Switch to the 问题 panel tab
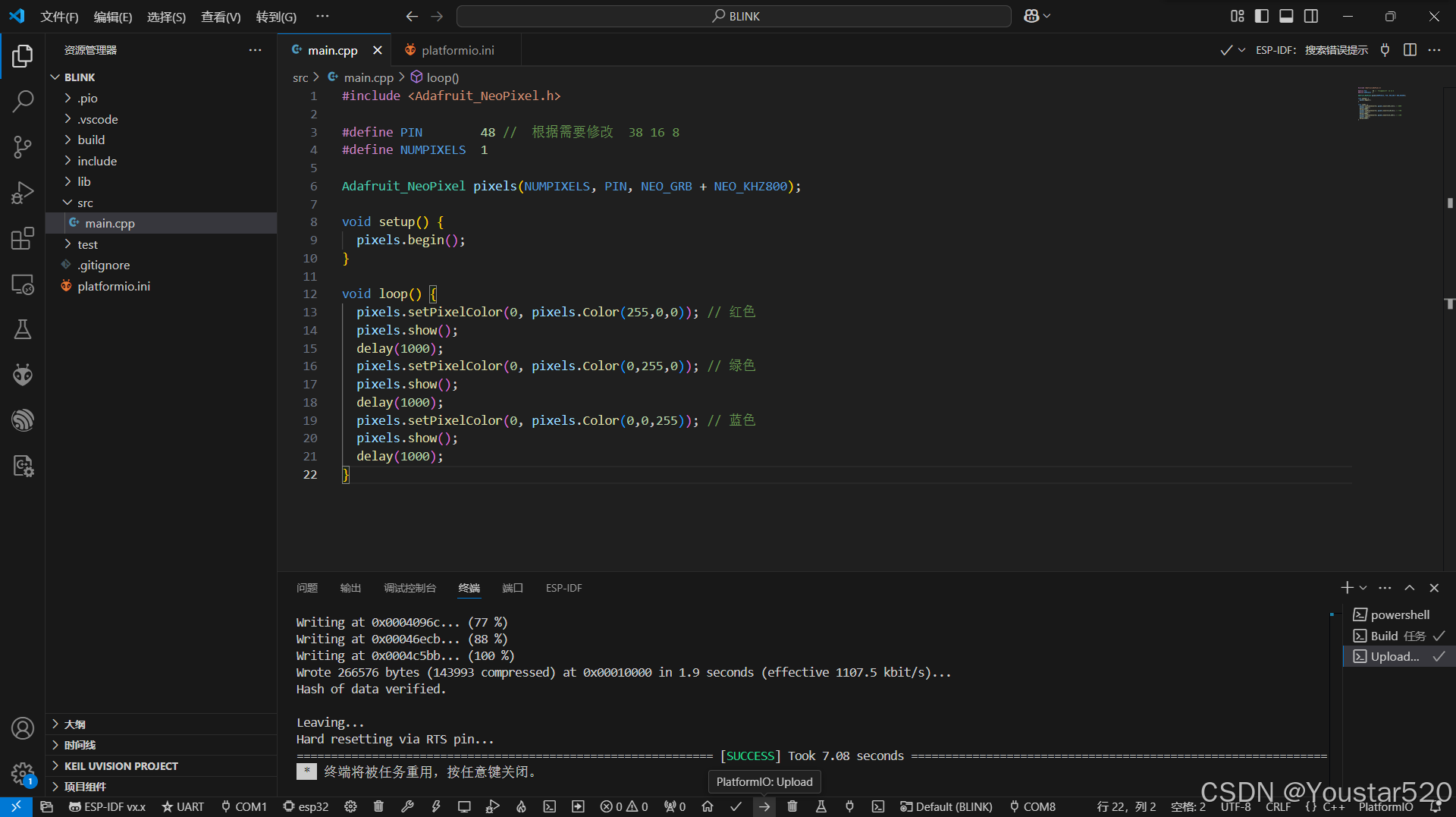 click(307, 588)
